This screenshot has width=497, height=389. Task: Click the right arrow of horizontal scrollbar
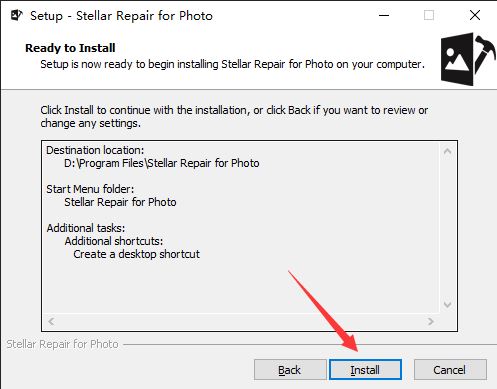(431, 321)
